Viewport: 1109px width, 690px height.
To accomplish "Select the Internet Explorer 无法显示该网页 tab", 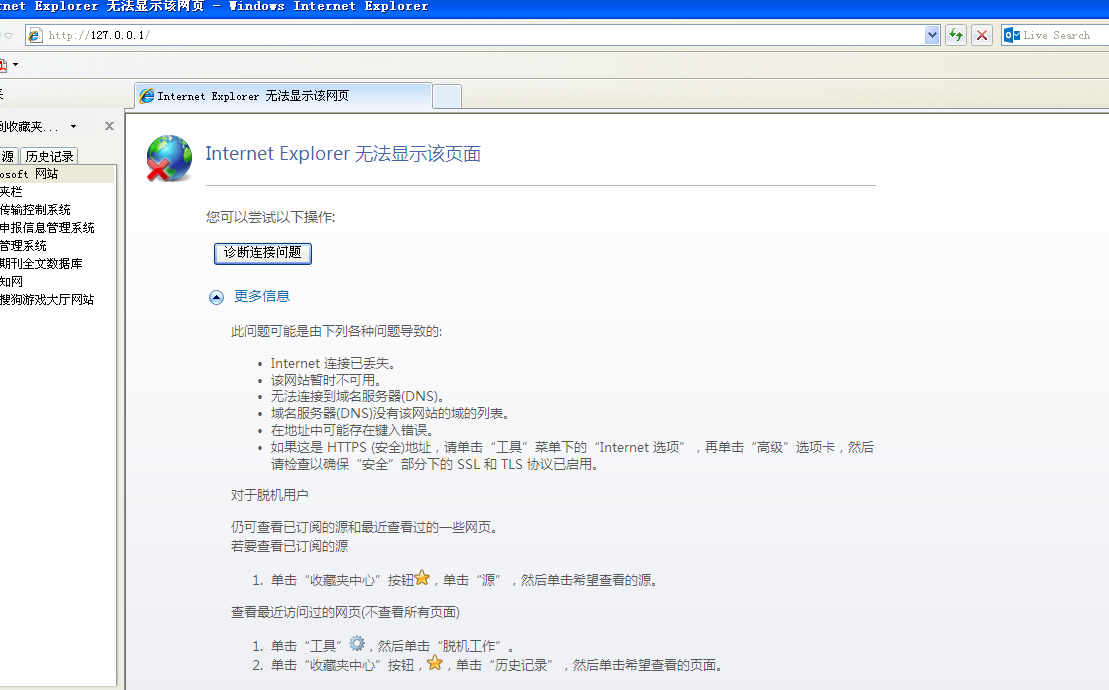I will click(283, 95).
